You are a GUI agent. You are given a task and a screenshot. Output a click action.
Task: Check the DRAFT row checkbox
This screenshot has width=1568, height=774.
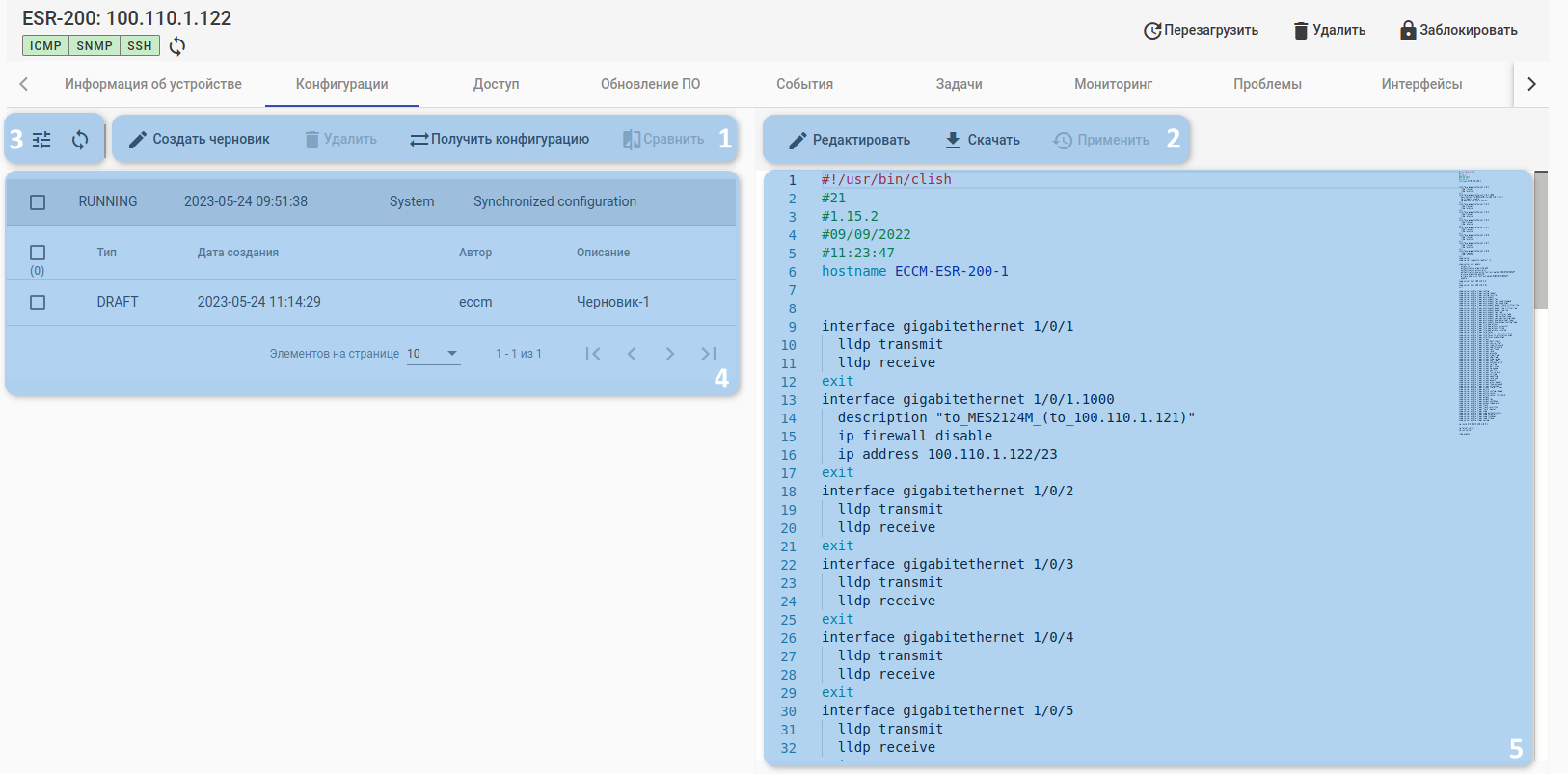click(38, 303)
